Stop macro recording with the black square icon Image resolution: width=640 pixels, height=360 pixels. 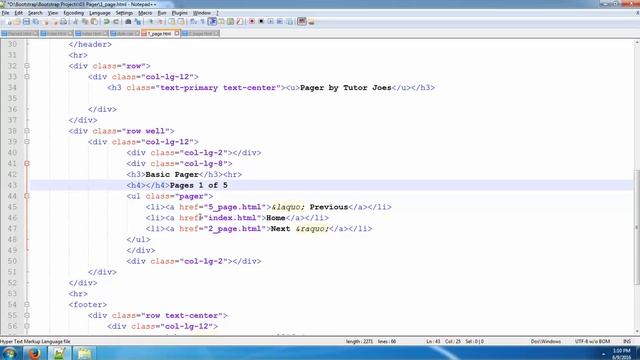[261, 22]
